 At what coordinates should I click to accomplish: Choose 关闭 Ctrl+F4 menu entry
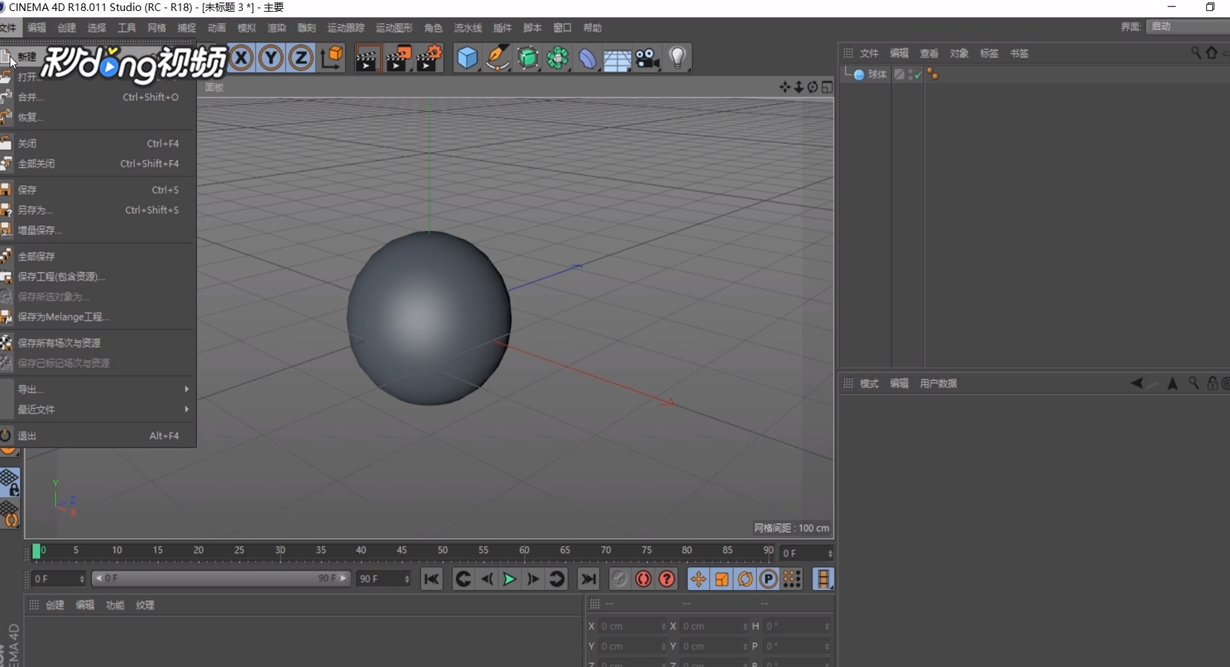(98, 143)
